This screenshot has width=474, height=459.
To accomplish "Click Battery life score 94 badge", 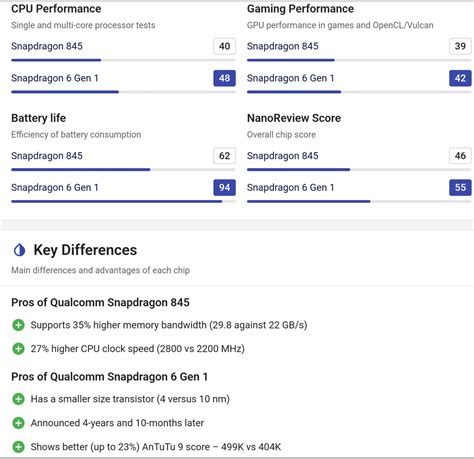I will (x=224, y=188).
